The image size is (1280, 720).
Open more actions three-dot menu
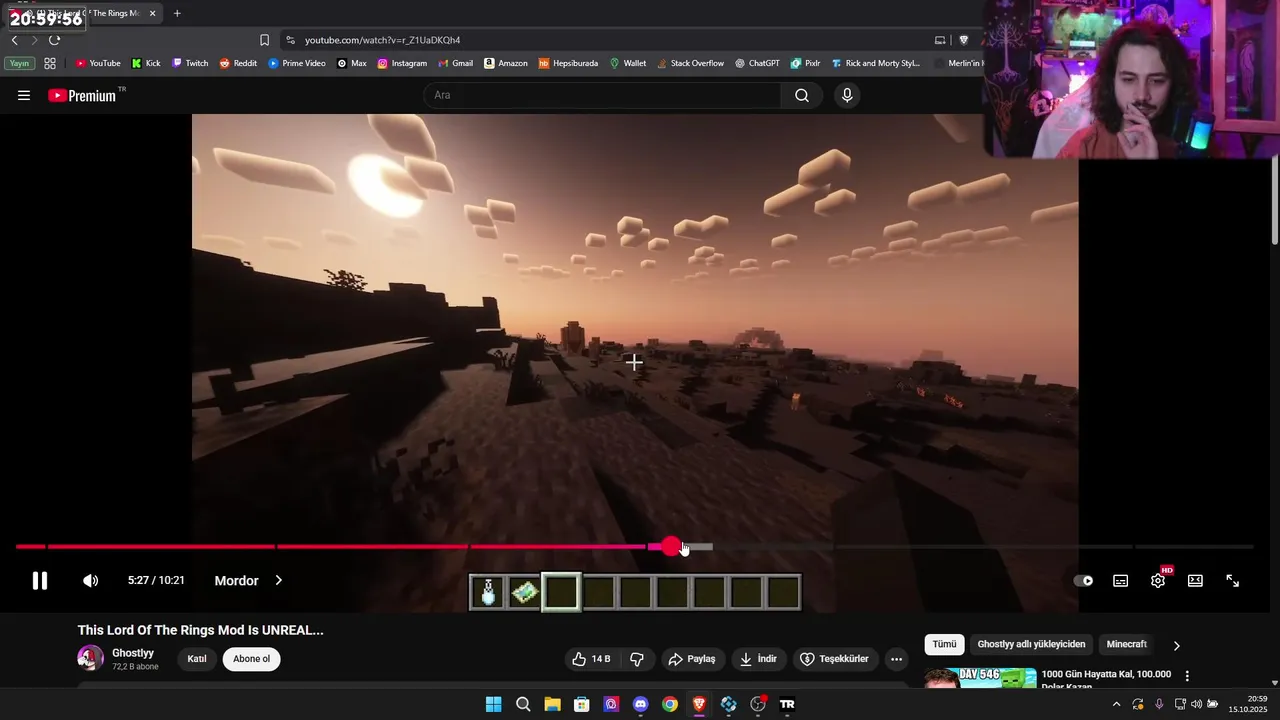(x=896, y=659)
